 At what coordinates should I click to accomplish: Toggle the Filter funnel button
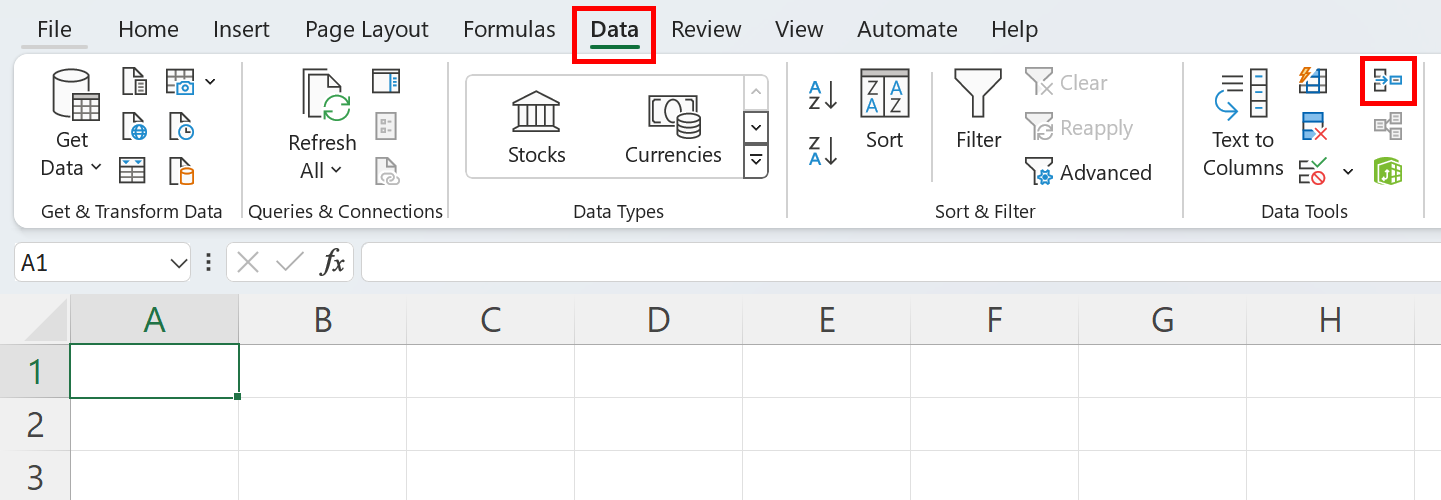(x=978, y=110)
